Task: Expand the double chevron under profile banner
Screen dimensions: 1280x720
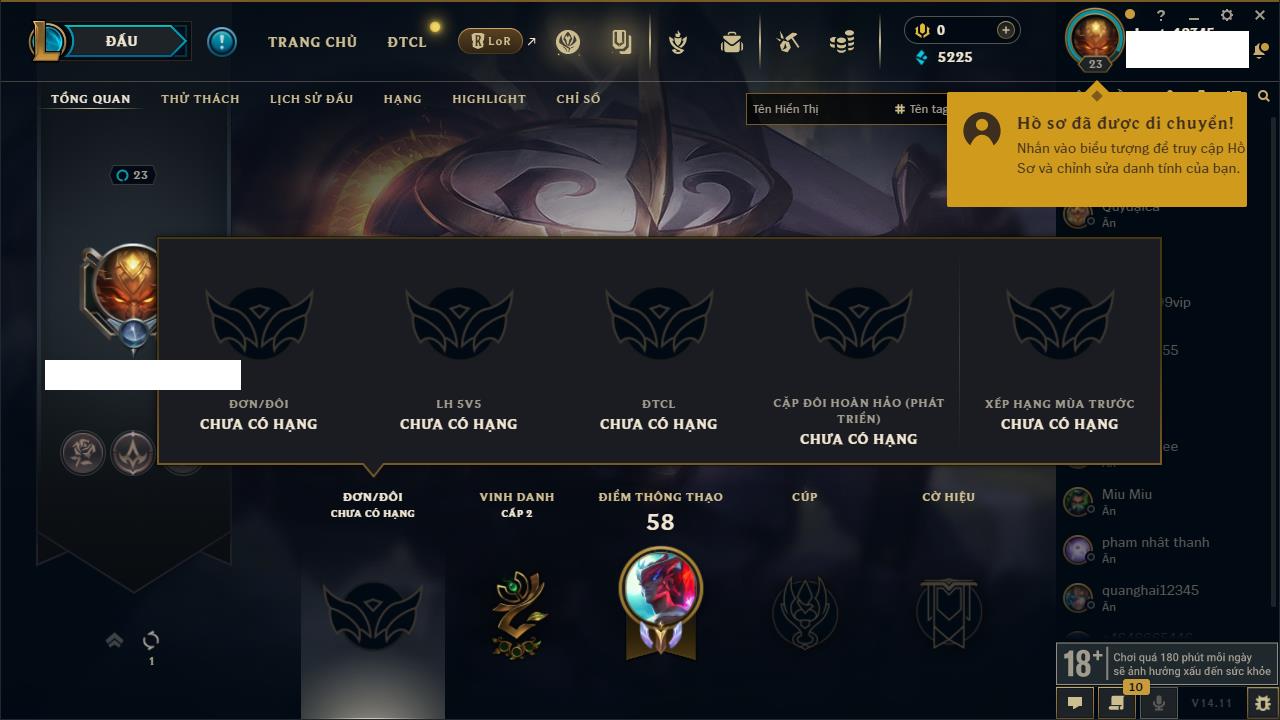Action: [x=114, y=640]
